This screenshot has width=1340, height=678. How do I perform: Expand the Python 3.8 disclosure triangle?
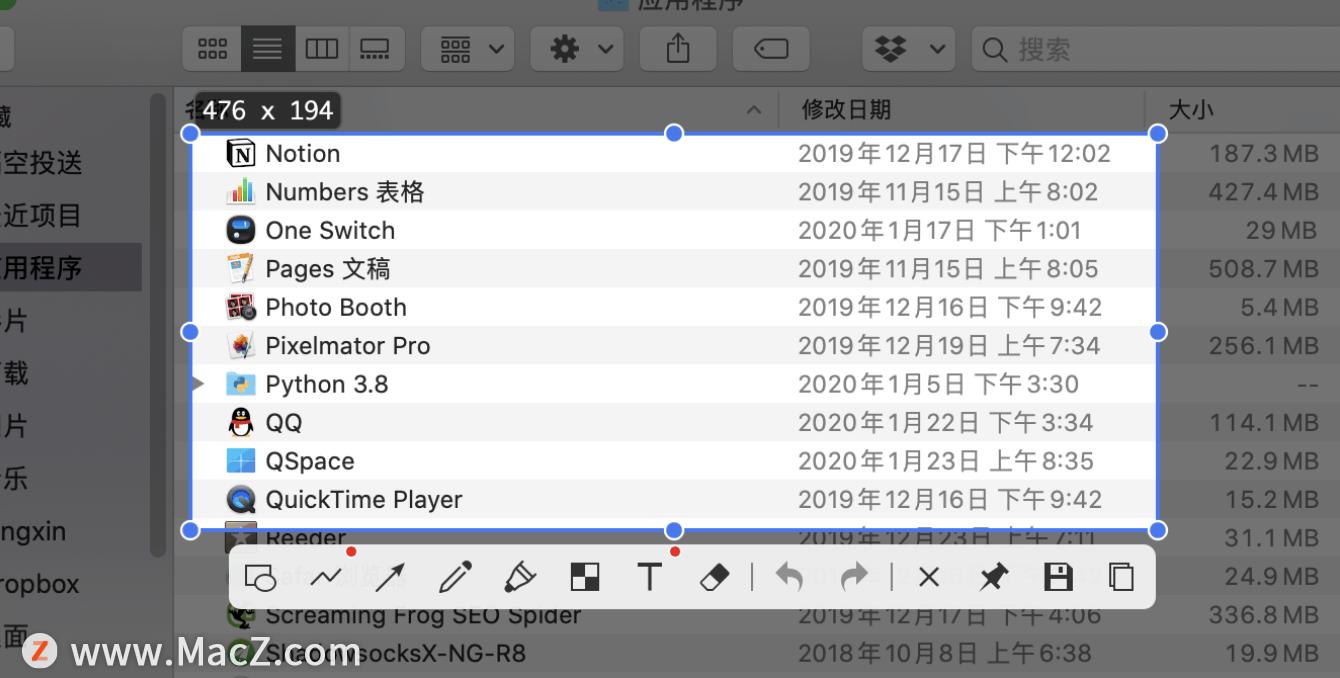click(197, 383)
